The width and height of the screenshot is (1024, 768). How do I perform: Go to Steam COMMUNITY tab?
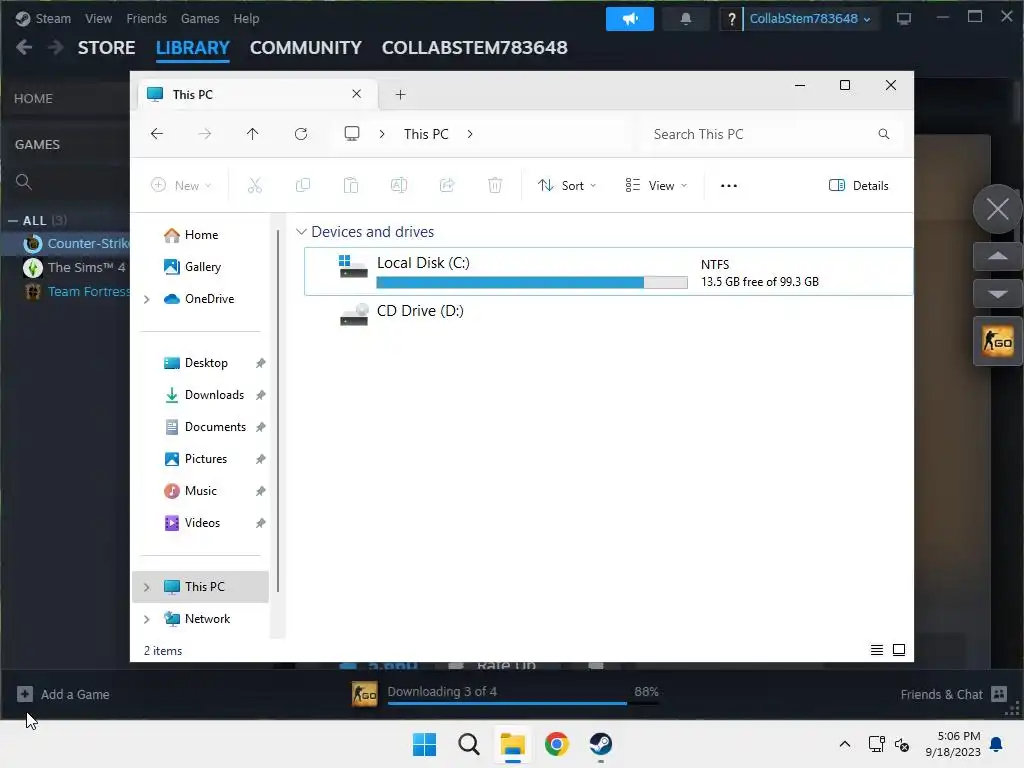pyautogui.click(x=306, y=48)
